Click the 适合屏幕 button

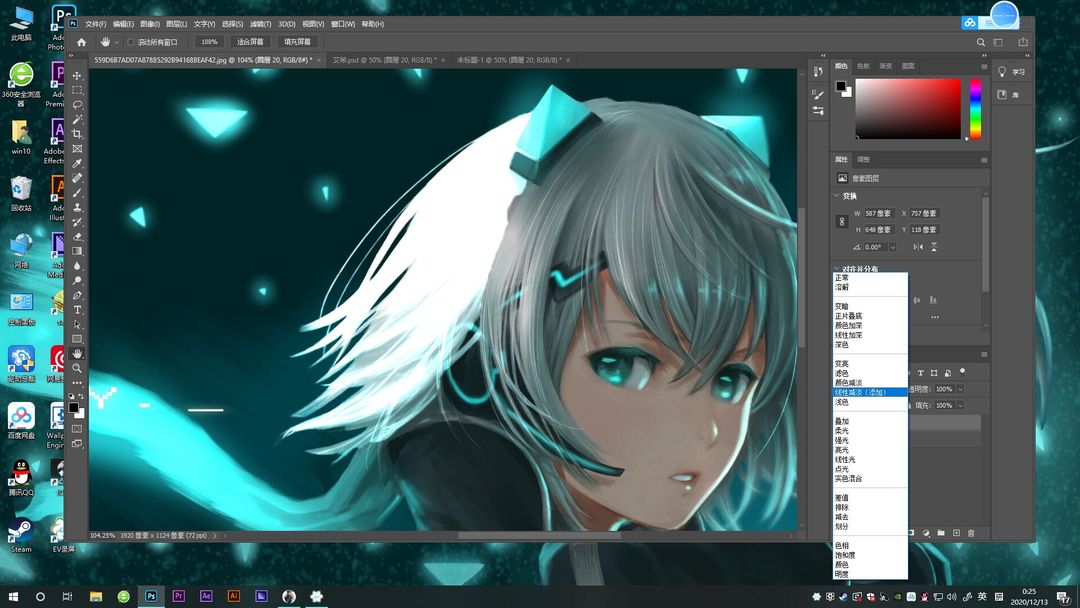click(250, 42)
